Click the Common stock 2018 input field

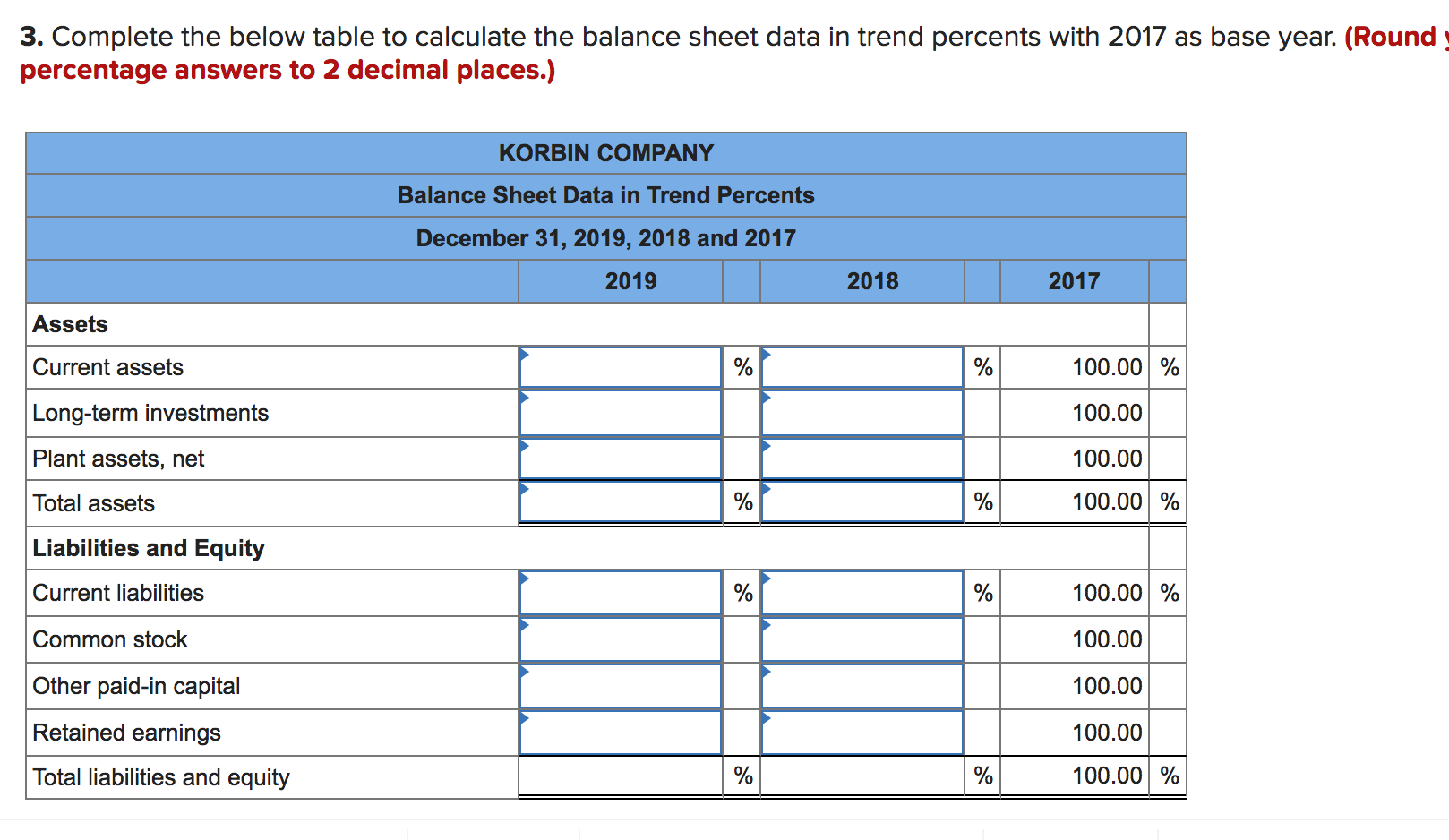(862, 639)
